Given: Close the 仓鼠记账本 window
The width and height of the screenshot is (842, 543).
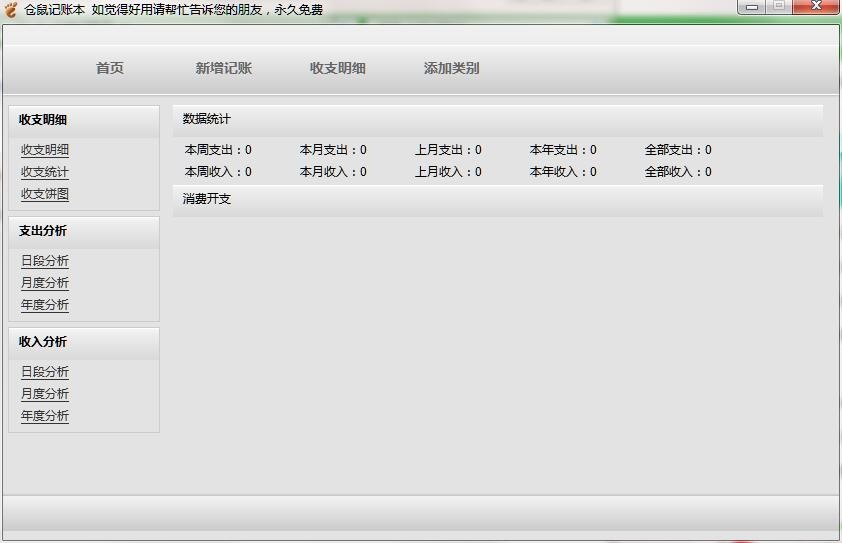Looking at the screenshot, I should coord(816,7).
